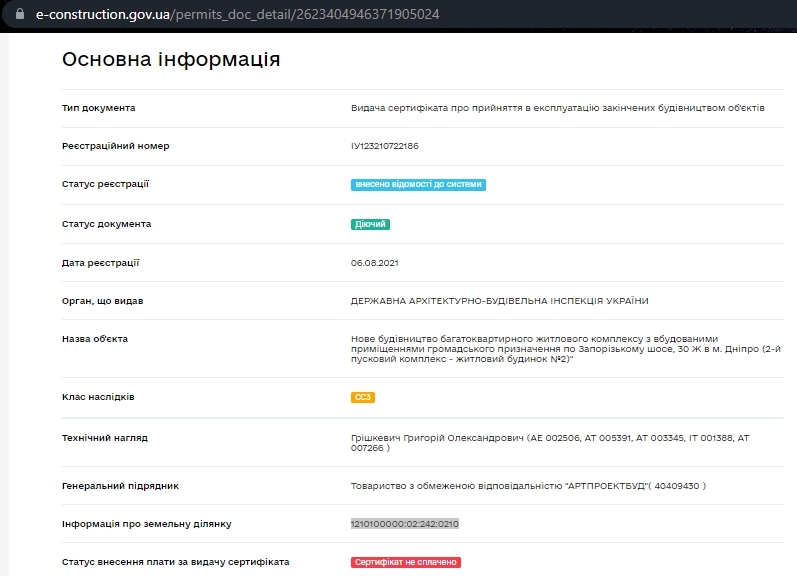Click the 'Основна інформація' heading

tap(171, 59)
